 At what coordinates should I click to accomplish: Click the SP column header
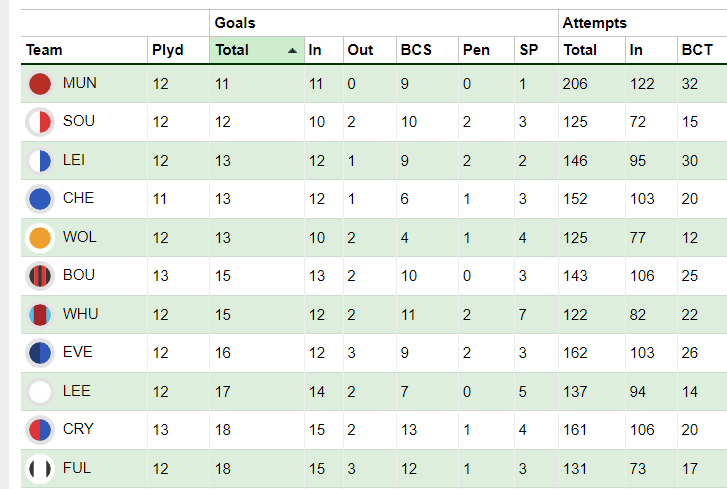[529, 50]
